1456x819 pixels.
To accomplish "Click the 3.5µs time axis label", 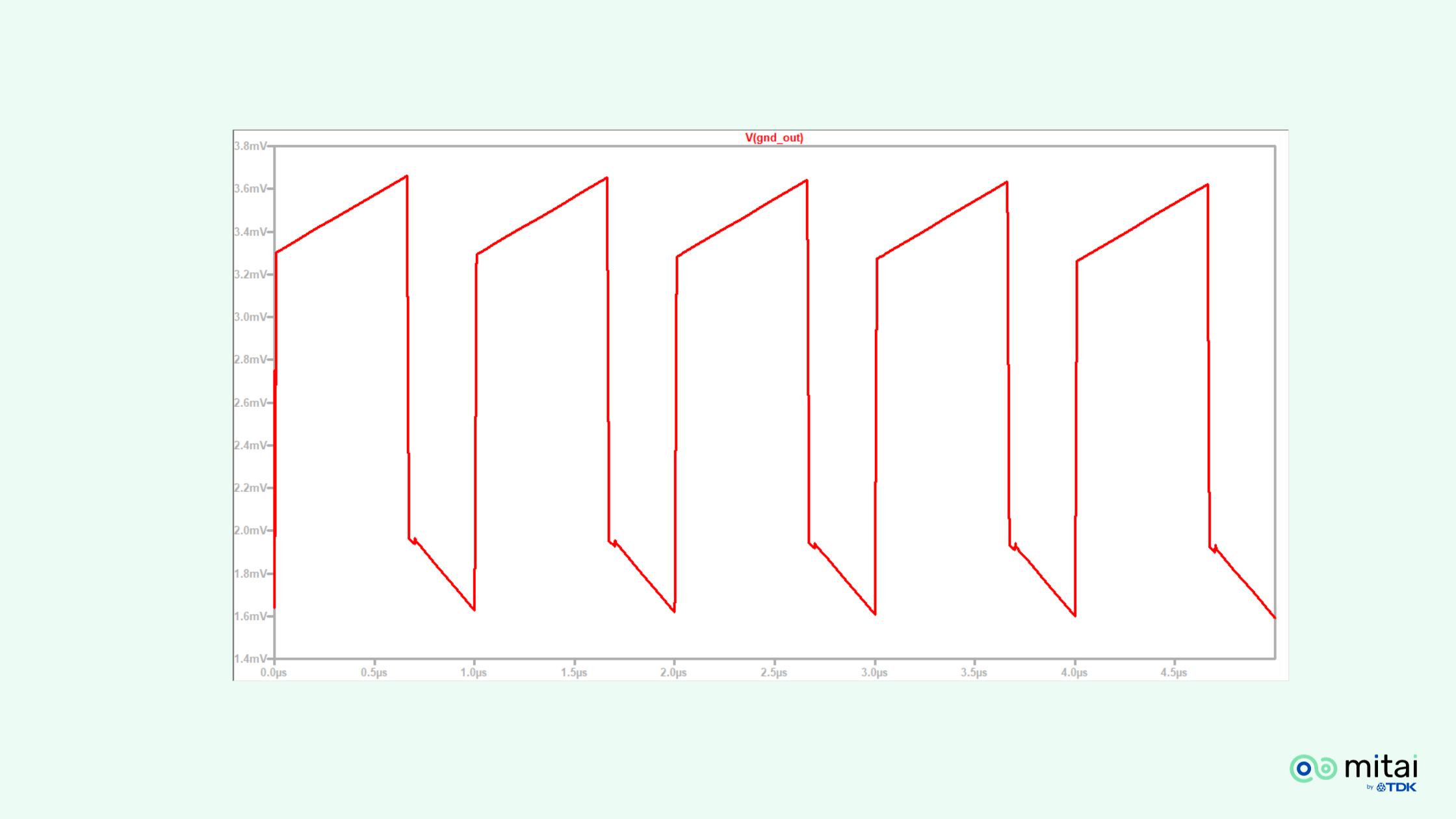I will click(974, 673).
